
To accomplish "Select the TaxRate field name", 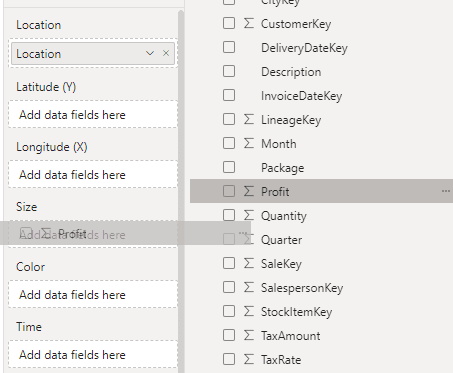I will [x=281, y=360].
